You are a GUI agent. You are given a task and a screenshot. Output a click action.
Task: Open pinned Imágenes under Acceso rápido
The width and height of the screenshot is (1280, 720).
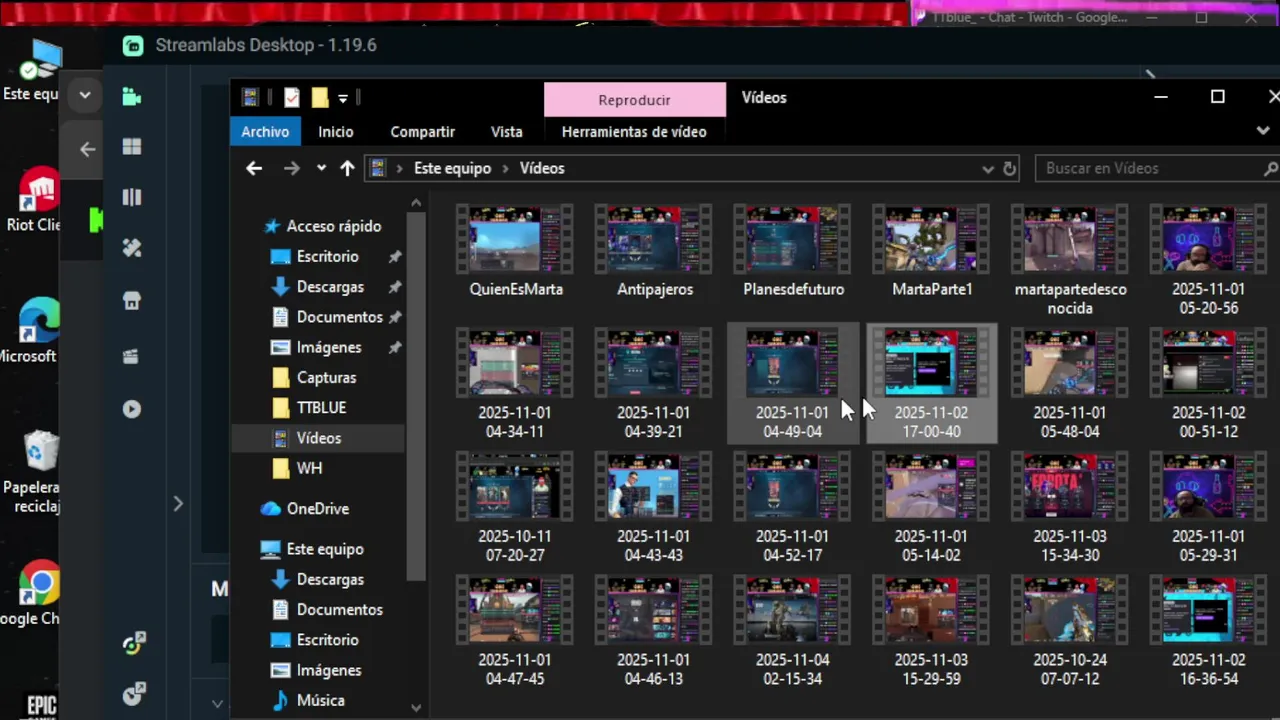[x=329, y=347]
